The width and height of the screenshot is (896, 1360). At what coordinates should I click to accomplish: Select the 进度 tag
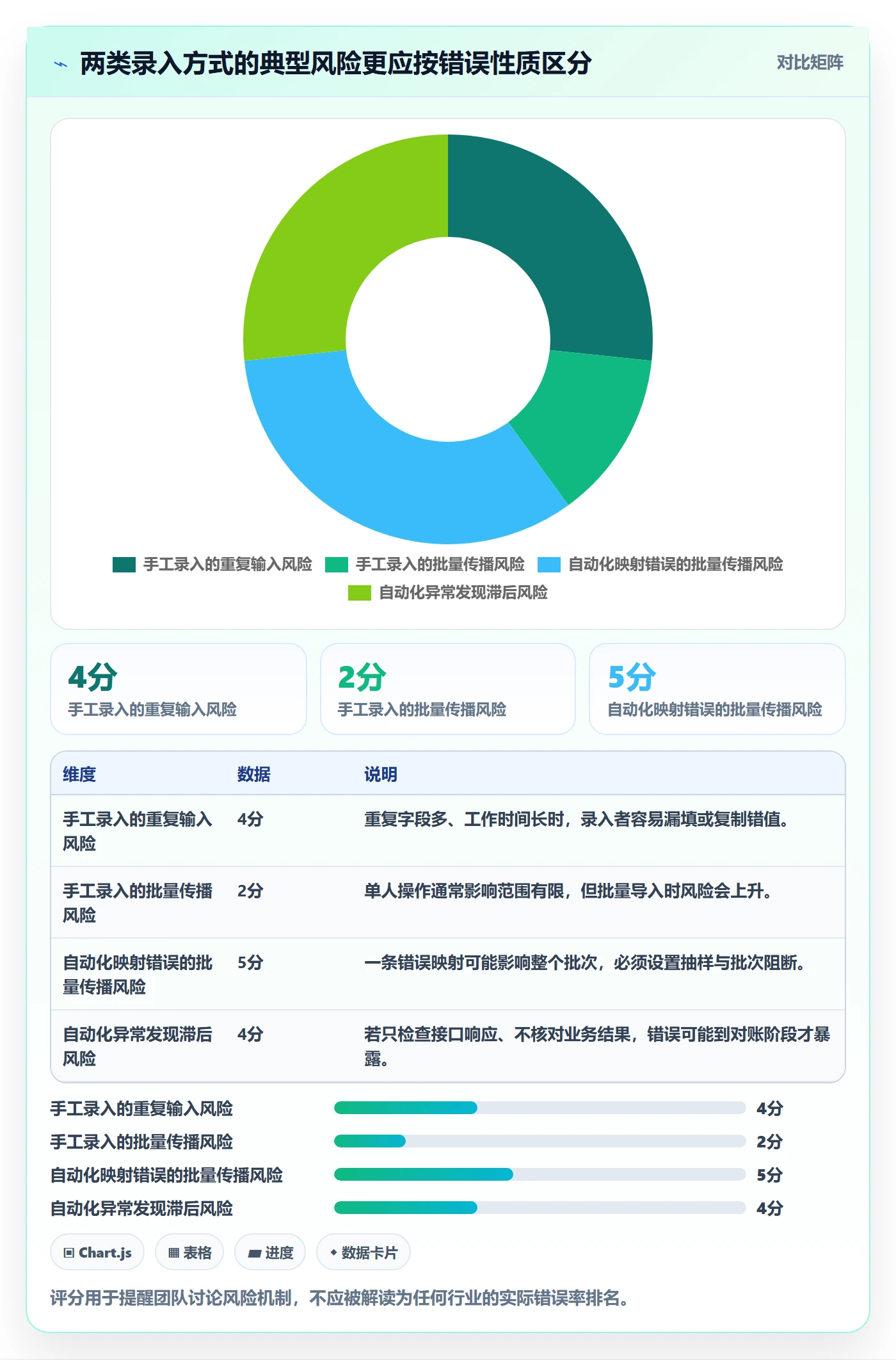tap(270, 1252)
